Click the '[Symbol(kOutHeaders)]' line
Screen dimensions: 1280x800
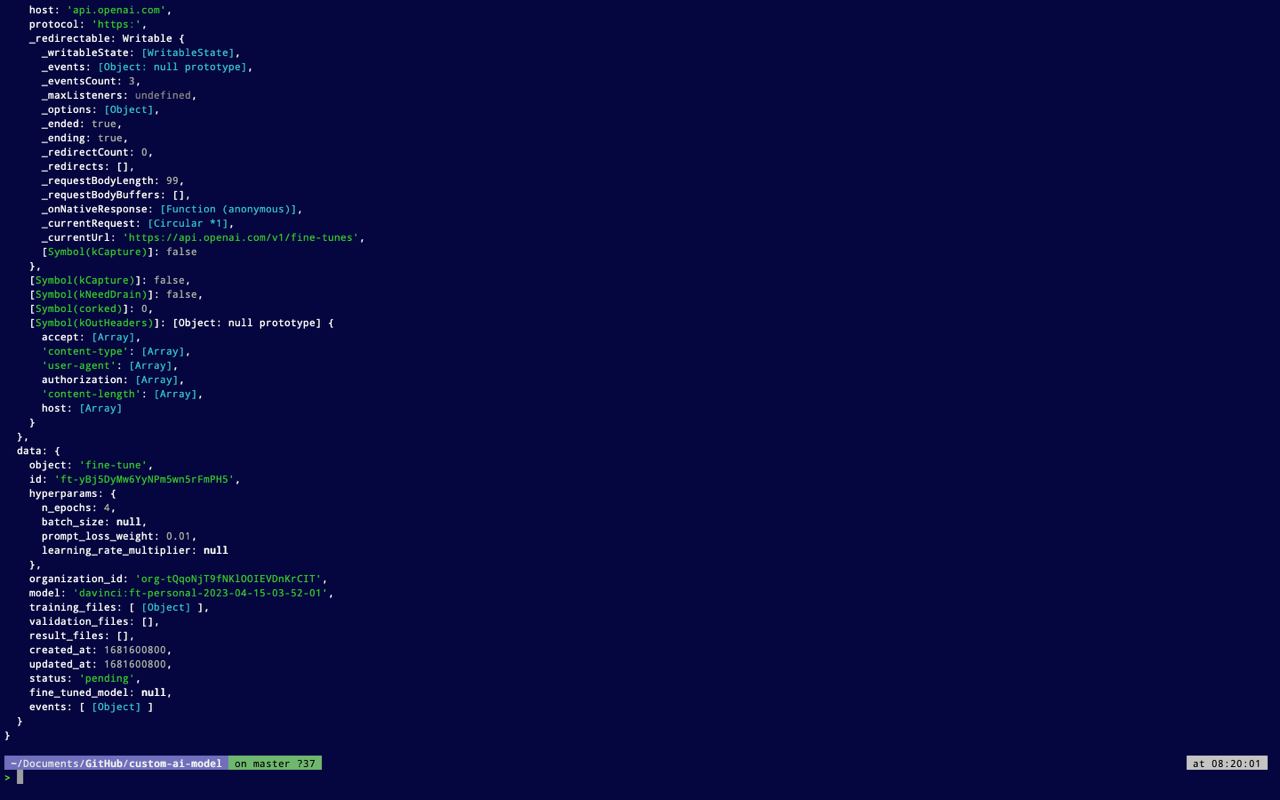(181, 323)
